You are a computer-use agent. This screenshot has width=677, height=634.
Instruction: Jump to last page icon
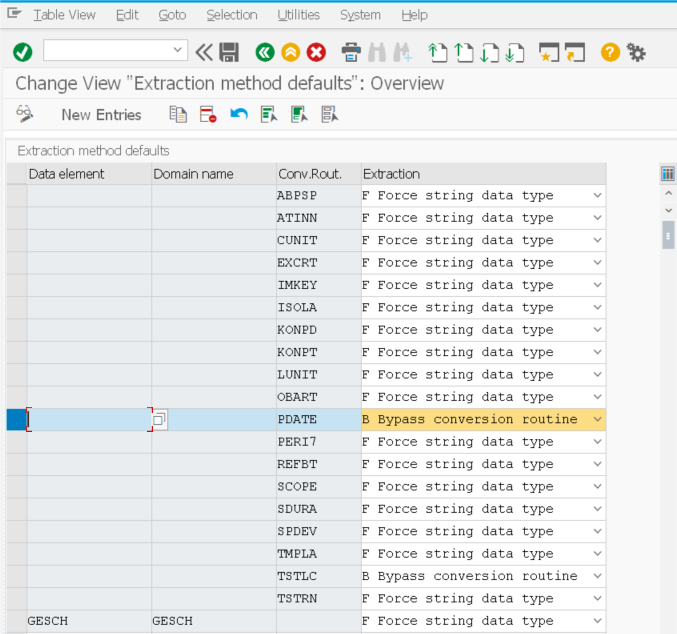point(515,53)
